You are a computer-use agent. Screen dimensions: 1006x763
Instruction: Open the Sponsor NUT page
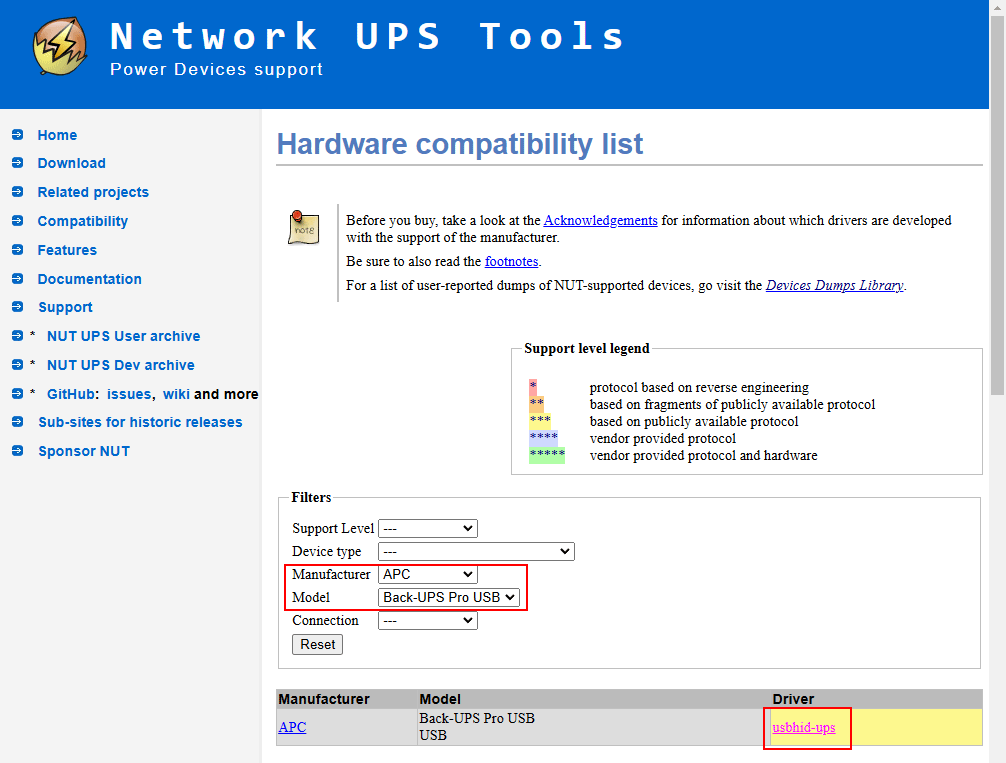click(x=84, y=450)
